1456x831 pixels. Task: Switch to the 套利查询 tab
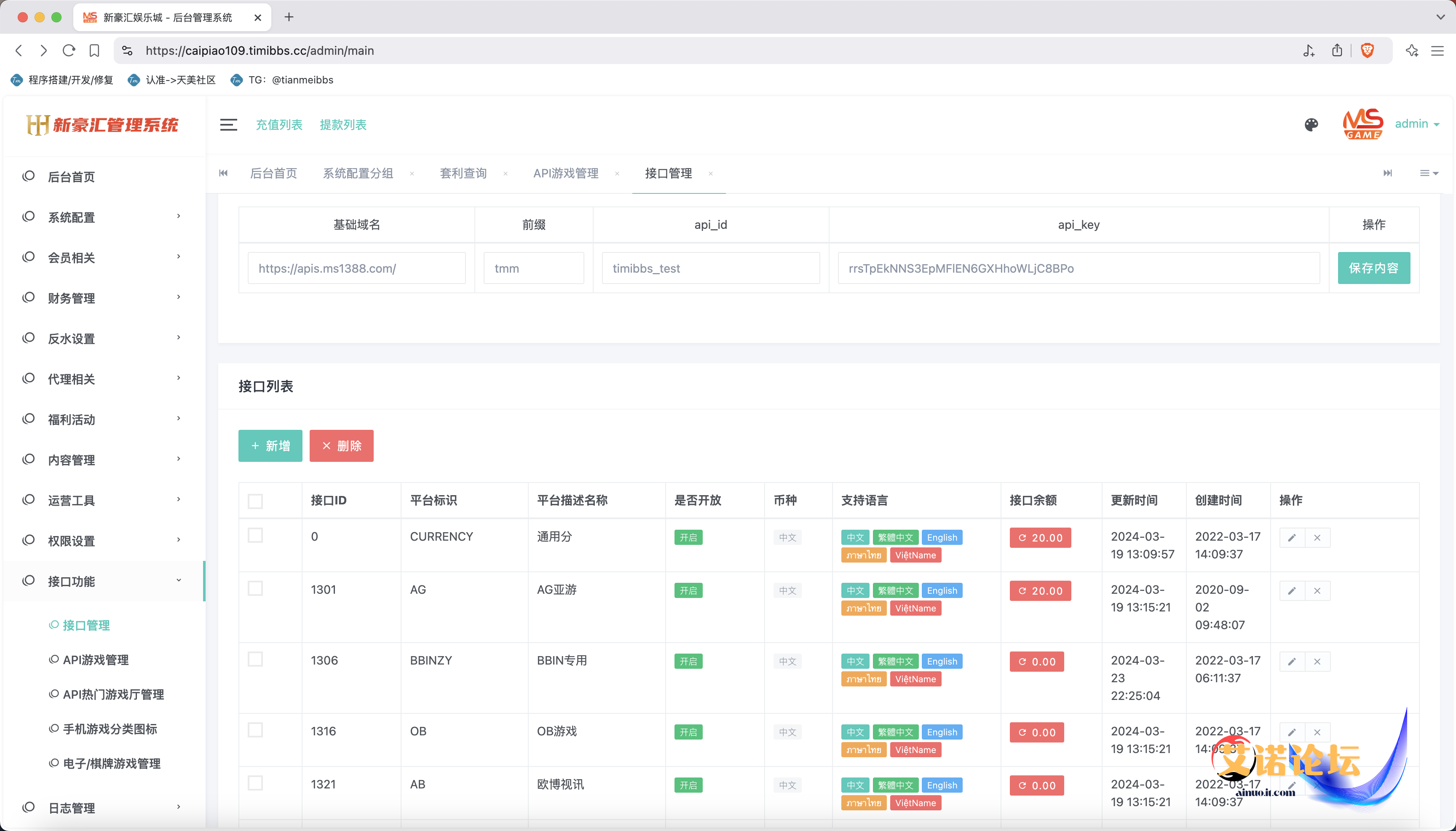pyautogui.click(x=463, y=174)
